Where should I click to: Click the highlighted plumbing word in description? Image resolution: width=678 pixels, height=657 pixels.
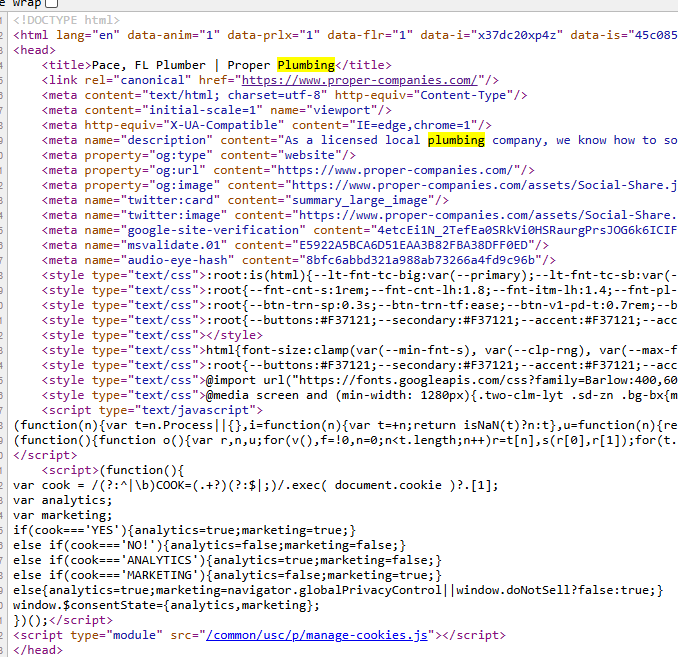[456, 140]
